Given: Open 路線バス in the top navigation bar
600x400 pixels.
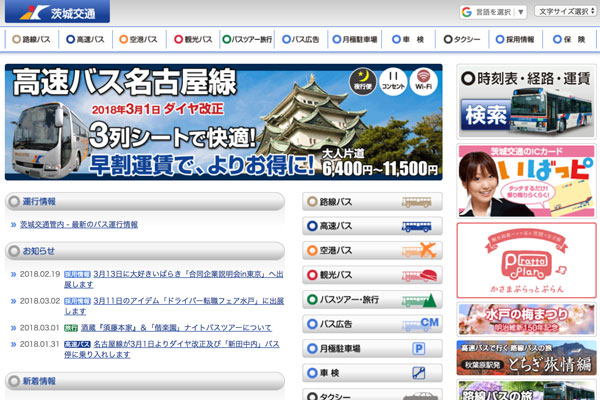Looking at the screenshot, I should pos(32,39).
